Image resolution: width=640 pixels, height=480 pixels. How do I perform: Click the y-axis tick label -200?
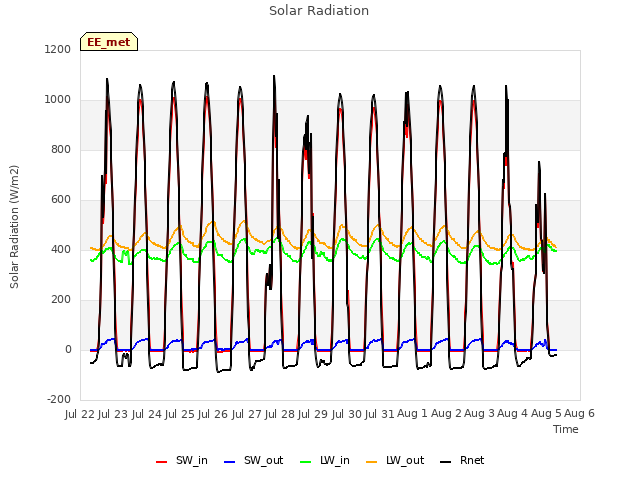[x=59, y=400]
